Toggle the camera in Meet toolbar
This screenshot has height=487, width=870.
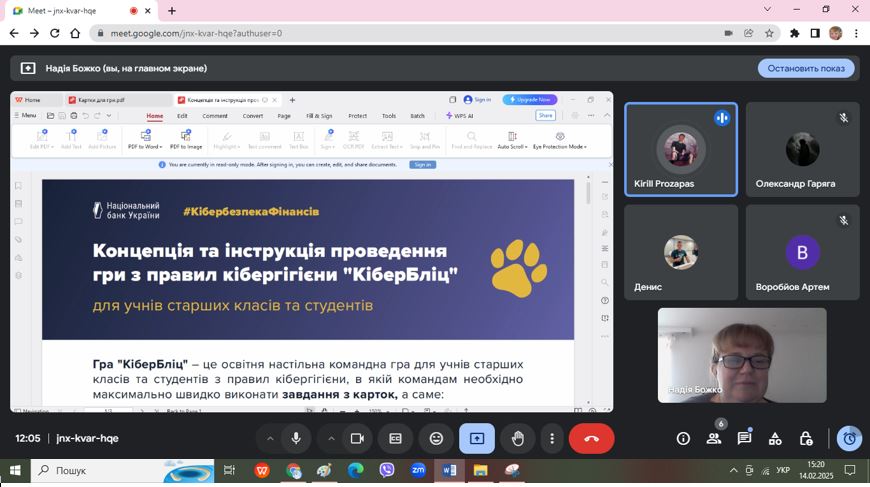[356, 438]
